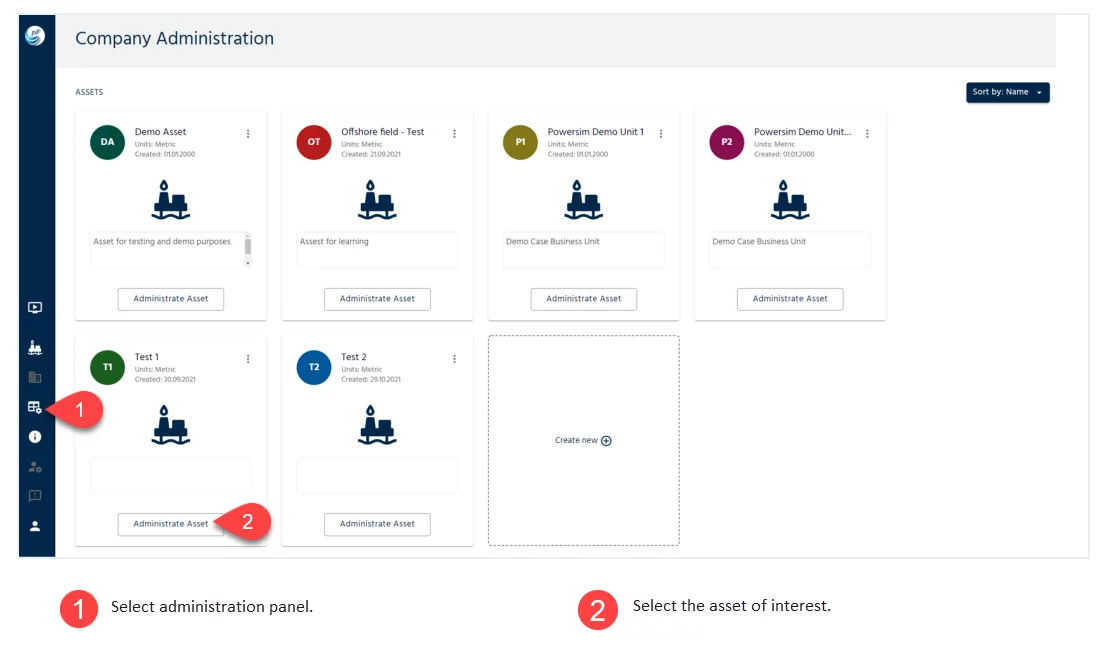Open the three-dot menu on Offshore field - Test
1103x669 pixels.
click(x=454, y=132)
